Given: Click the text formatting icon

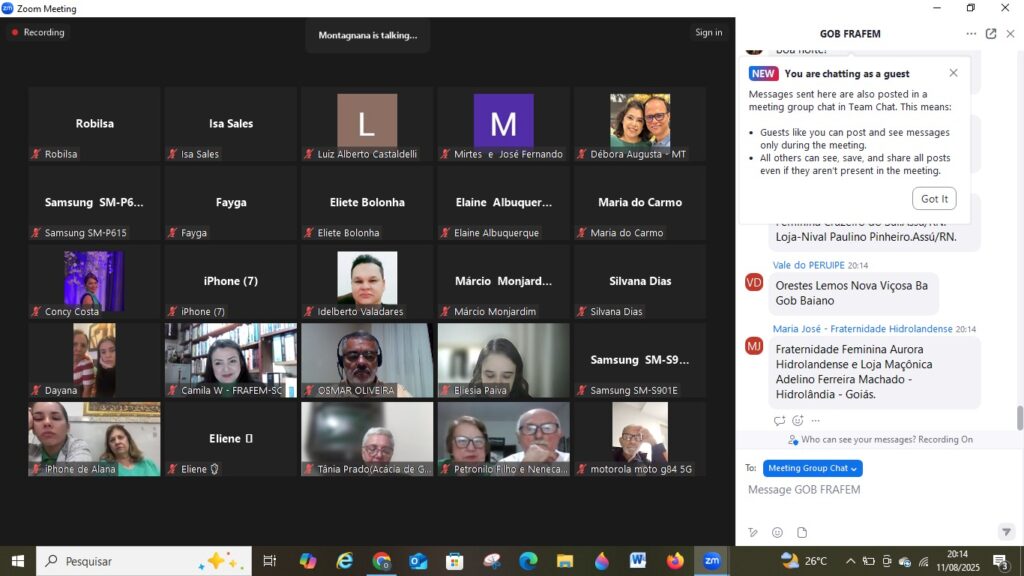Looking at the screenshot, I should 753,532.
